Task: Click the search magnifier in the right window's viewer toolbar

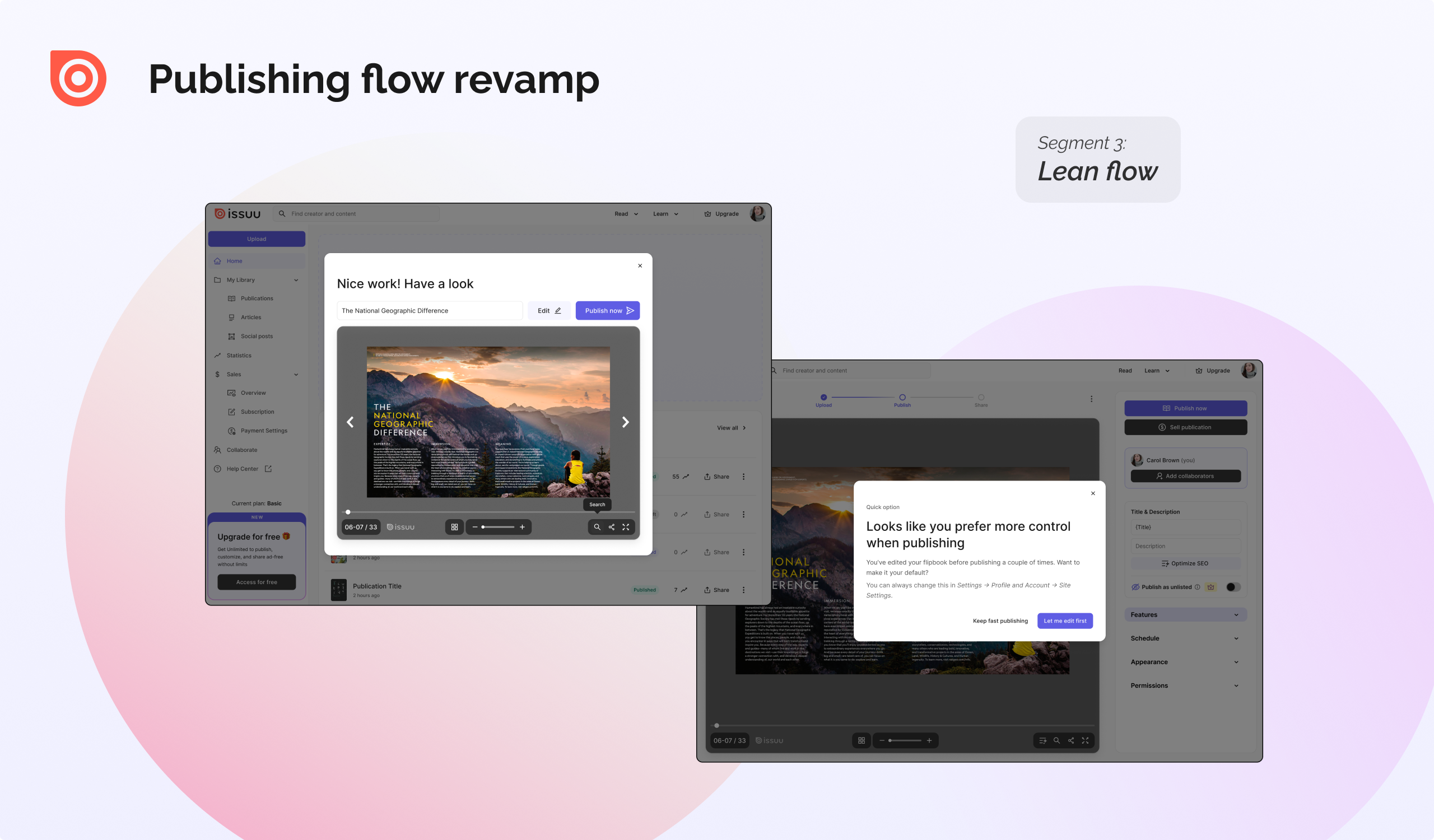Action: coord(1056,740)
